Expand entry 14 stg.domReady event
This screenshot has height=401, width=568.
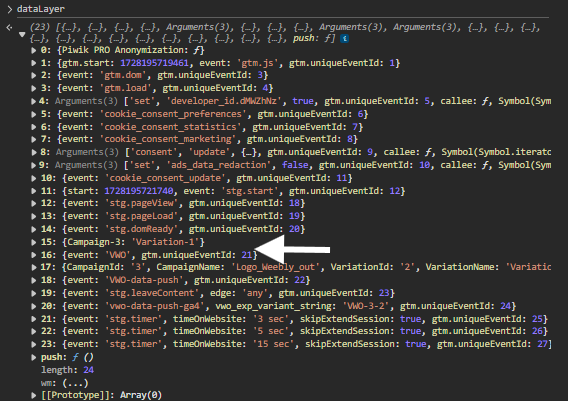click(x=34, y=229)
